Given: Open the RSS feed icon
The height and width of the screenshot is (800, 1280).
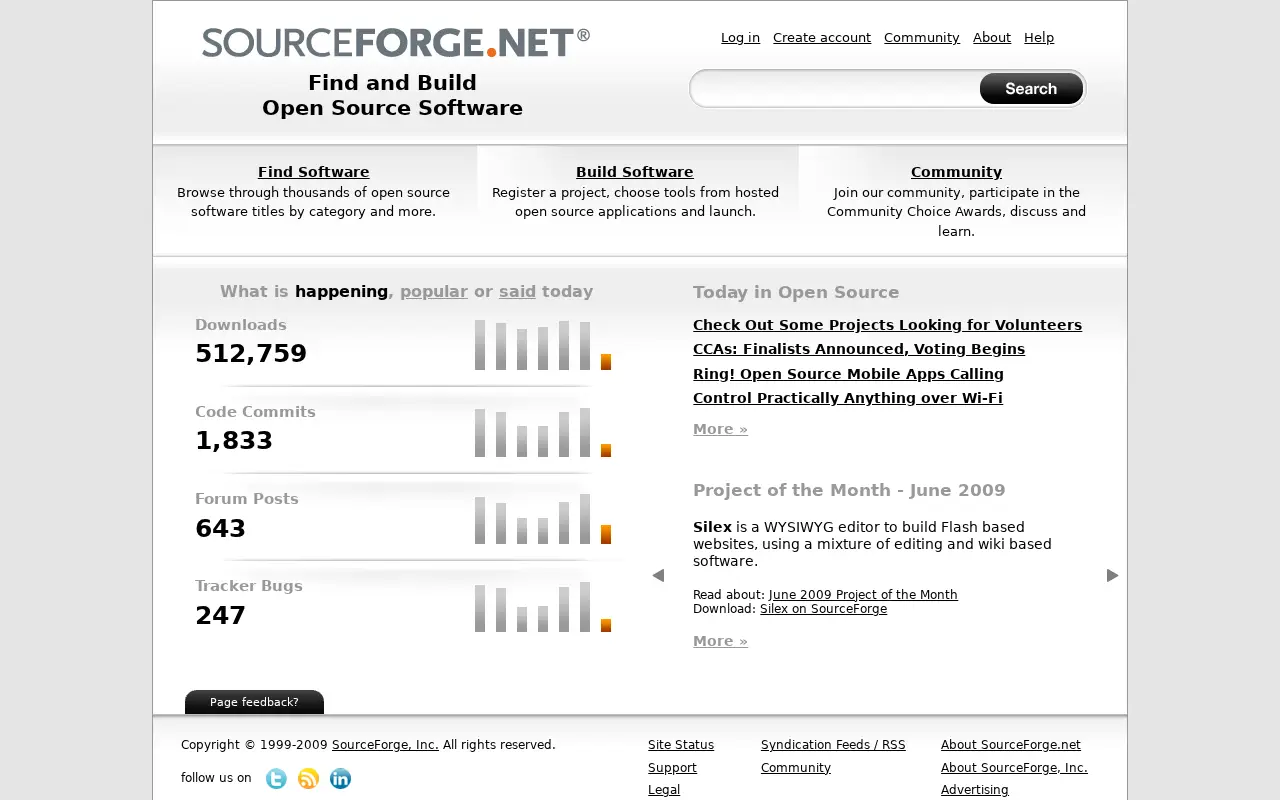Looking at the screenshot, I should pyautogui.click(x=308, y=779).
